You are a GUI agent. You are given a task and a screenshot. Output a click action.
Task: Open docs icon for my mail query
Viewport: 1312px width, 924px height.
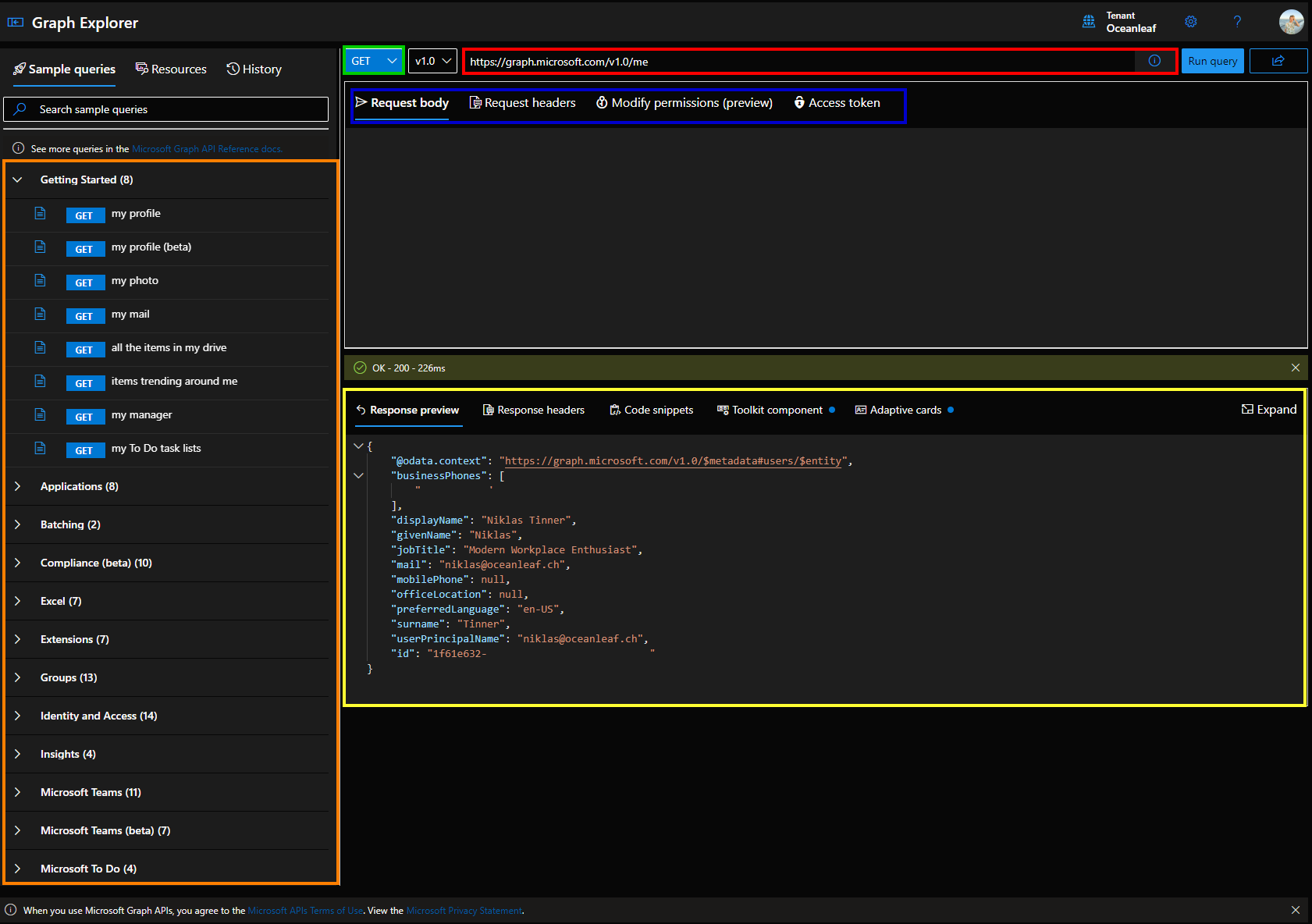[x=40, y=314]
